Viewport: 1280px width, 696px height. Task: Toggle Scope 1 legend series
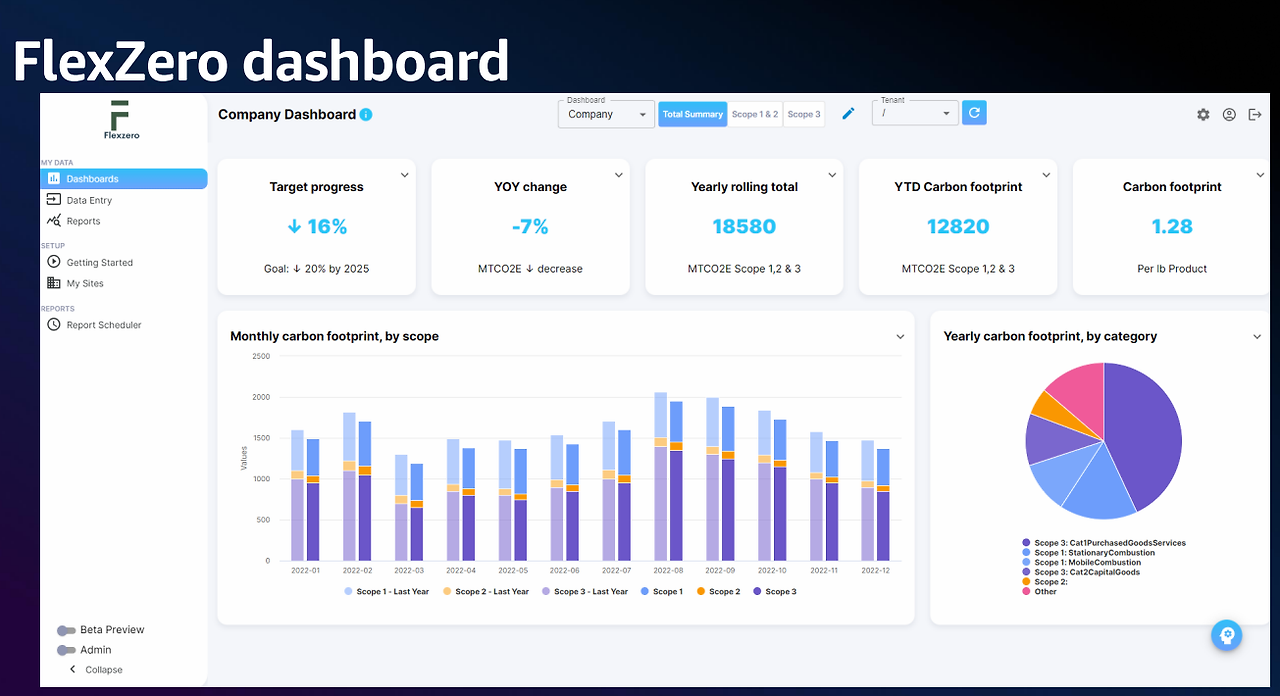coord(662,592)
